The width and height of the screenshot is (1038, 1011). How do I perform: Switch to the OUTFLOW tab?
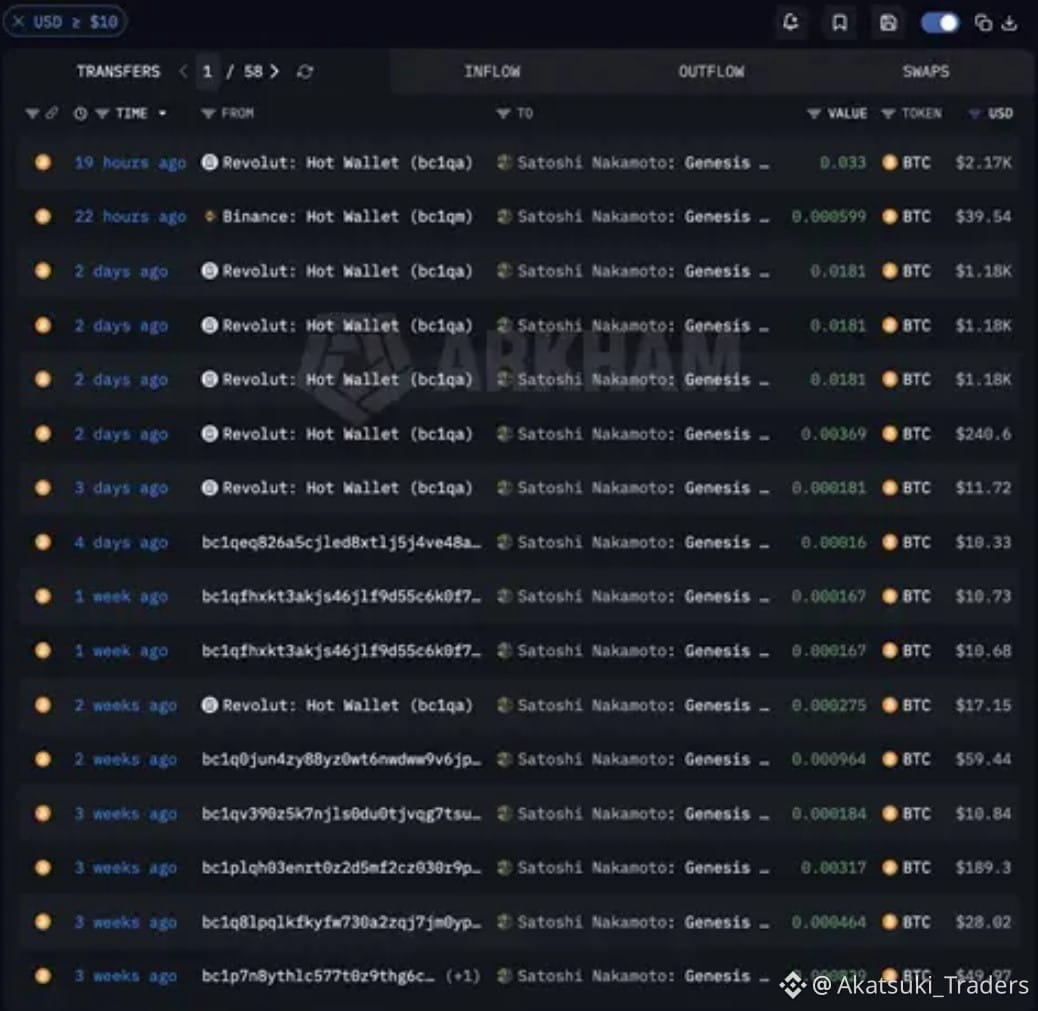[711, 72]
